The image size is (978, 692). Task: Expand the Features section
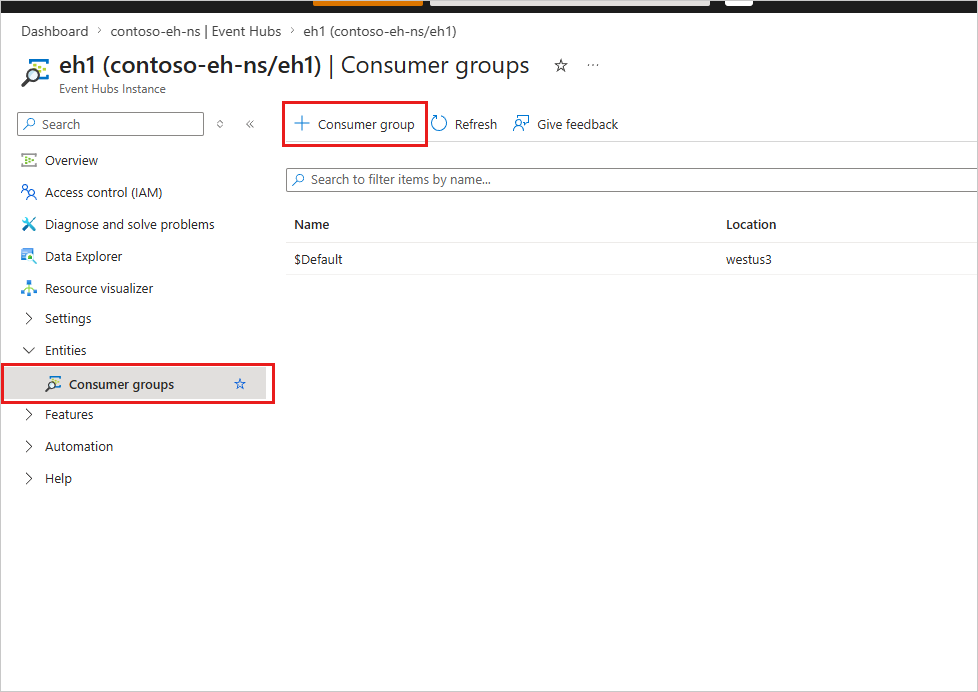tap(29, 414)
